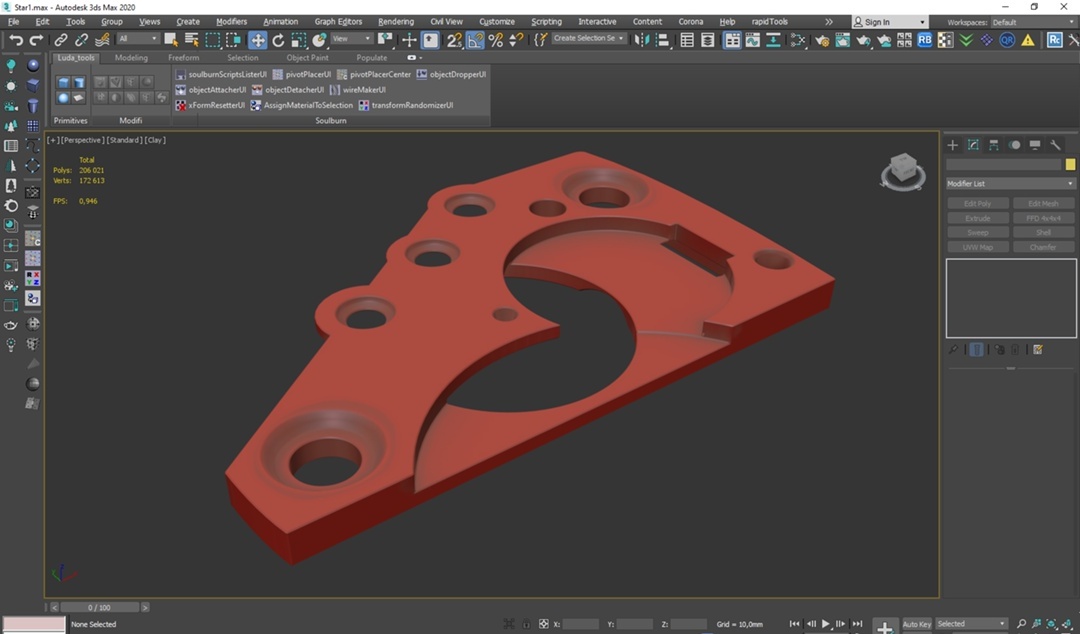Viewport: 1080px width, 634px height.
Task: Open the Rendered Frame Window icon
Action: click(842, 40)
